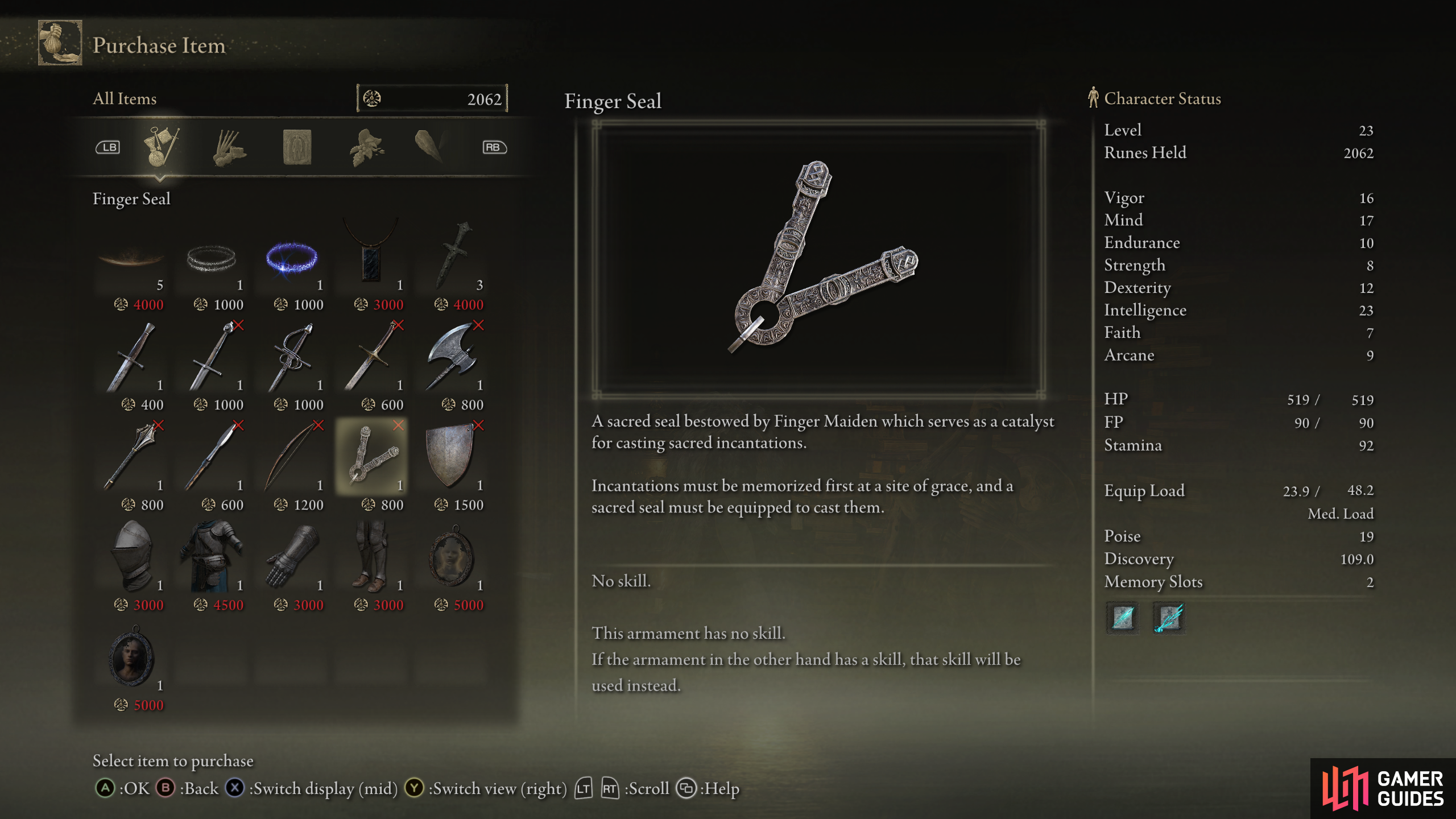
Task: Click the runes held counter field
Action: (x=432, y=98)
